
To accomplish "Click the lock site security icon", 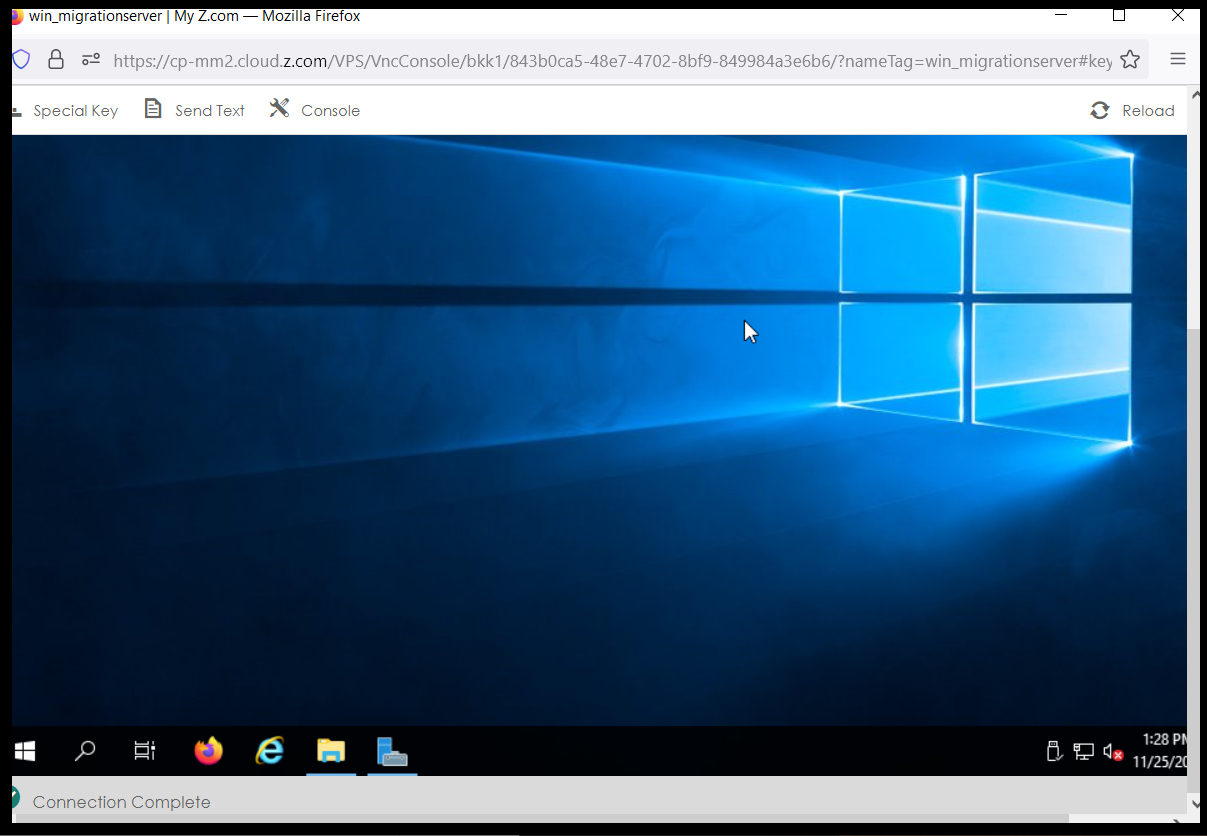I will tap(56, 60).
